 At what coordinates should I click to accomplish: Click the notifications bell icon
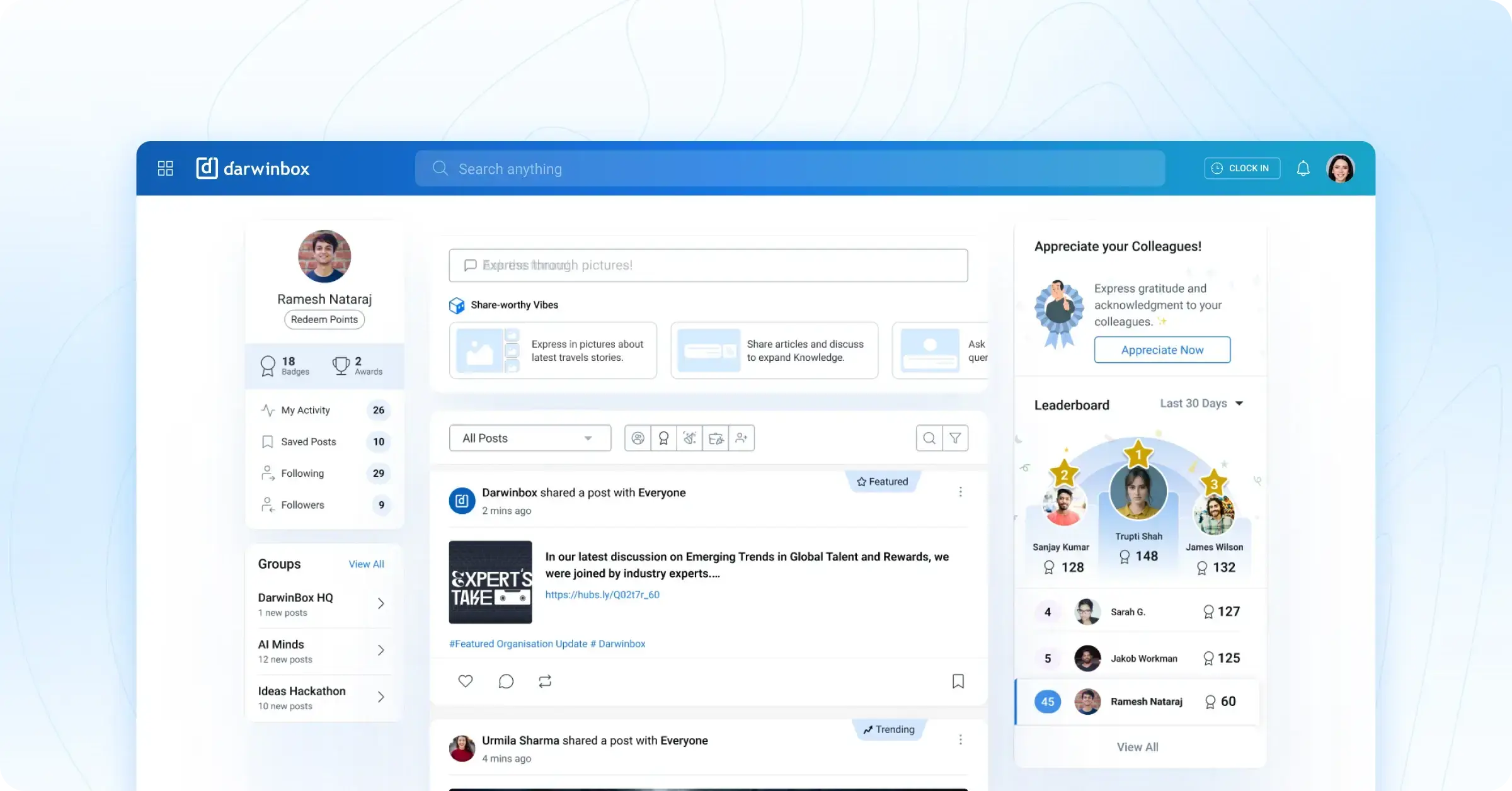(1303, 168)
